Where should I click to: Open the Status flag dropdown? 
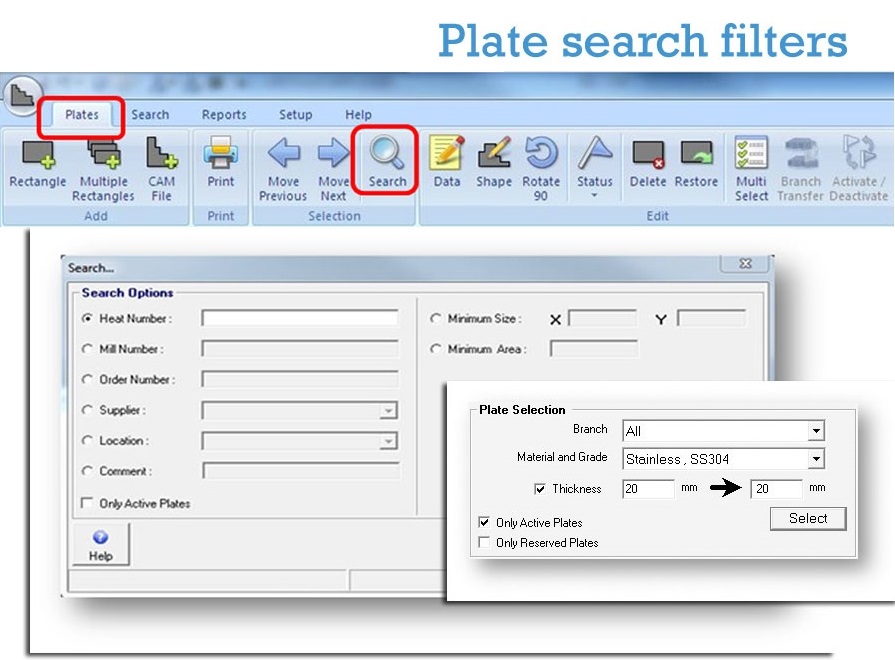pos(595,166)
